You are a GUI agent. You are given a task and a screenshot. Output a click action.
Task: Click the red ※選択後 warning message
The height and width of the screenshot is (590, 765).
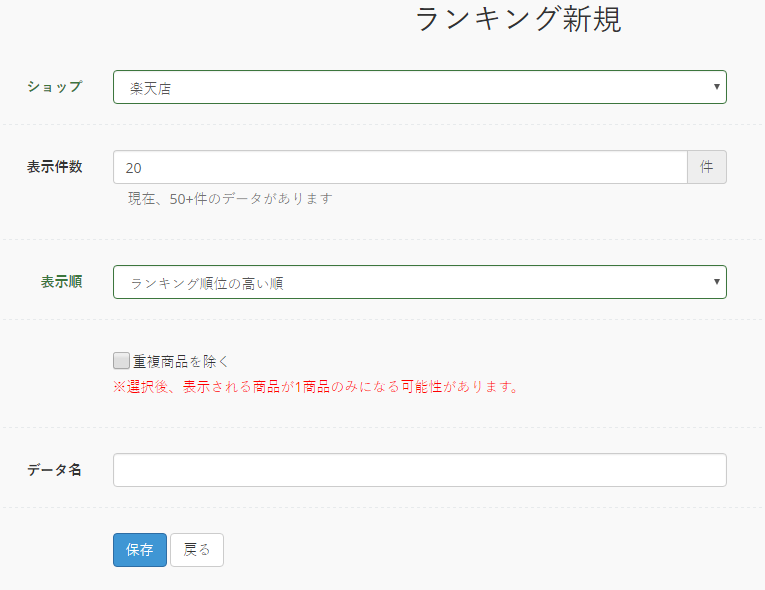[316, 387]
